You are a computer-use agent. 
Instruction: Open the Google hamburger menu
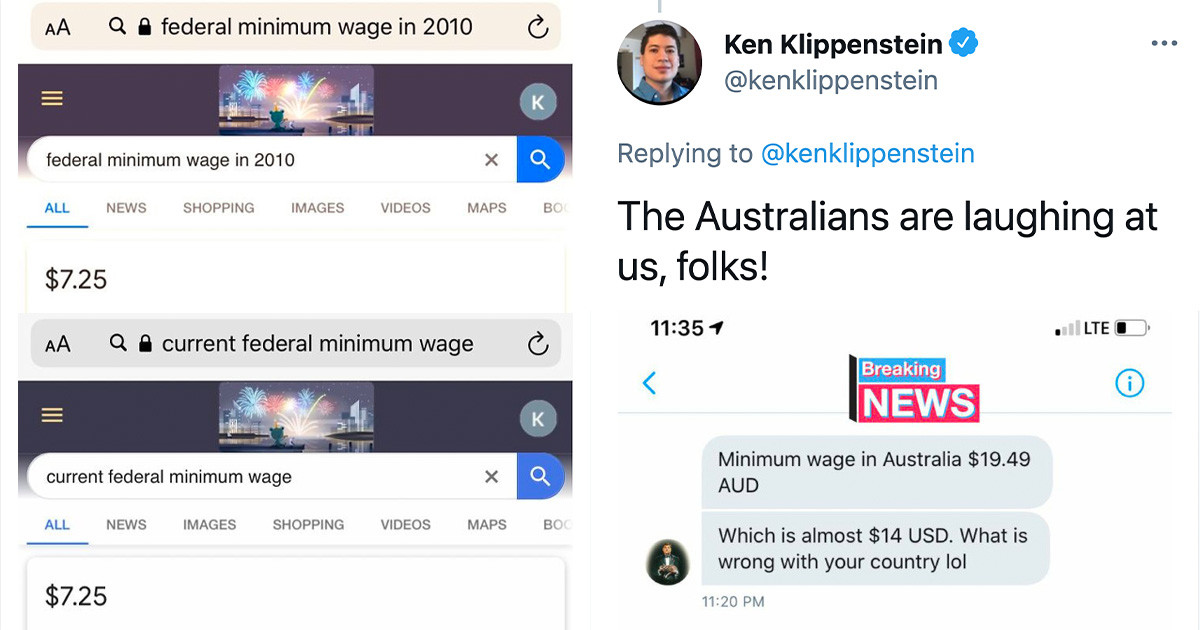(51, 99)
